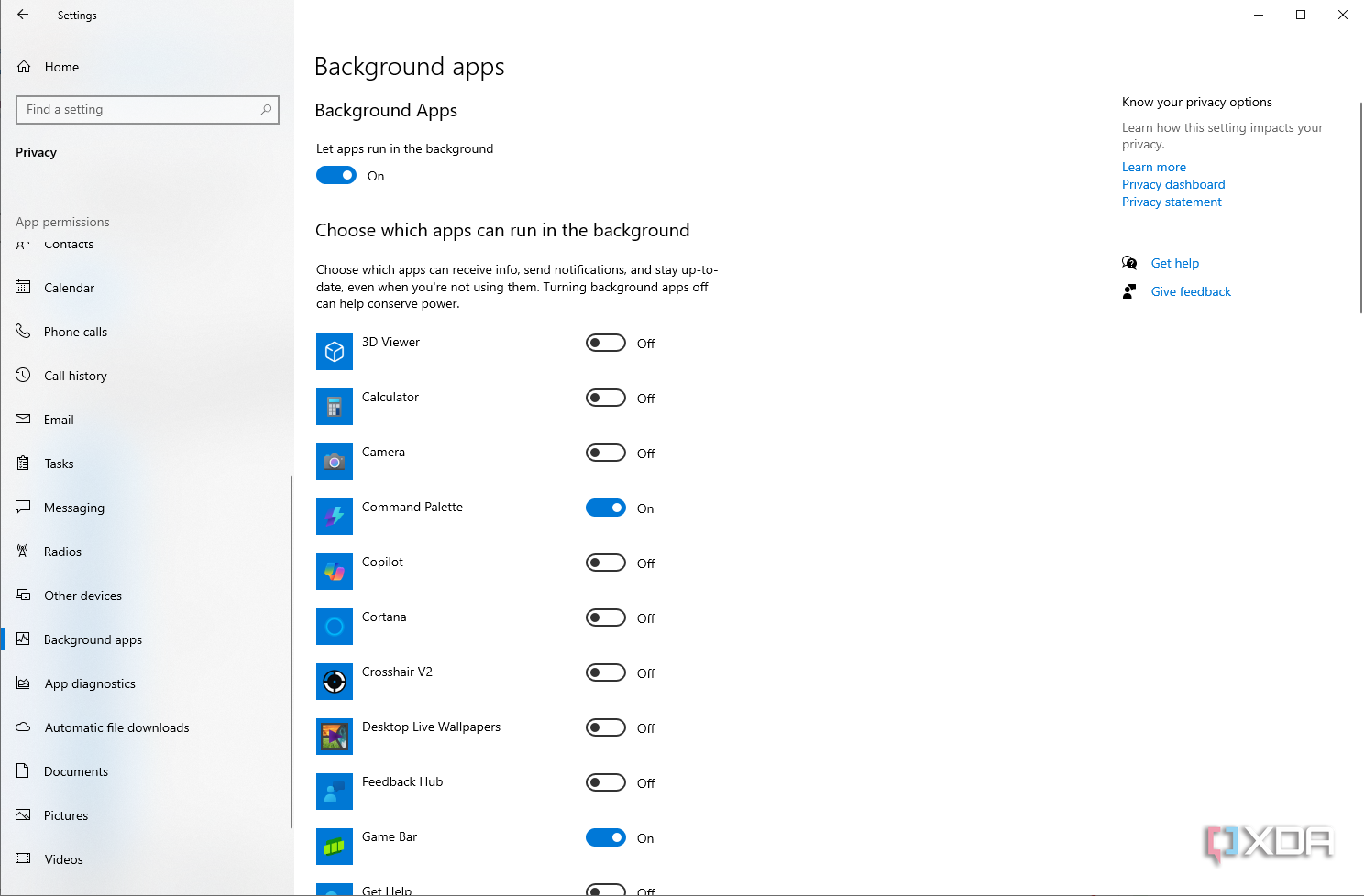Go to App diagnostics page

point(147,683)
